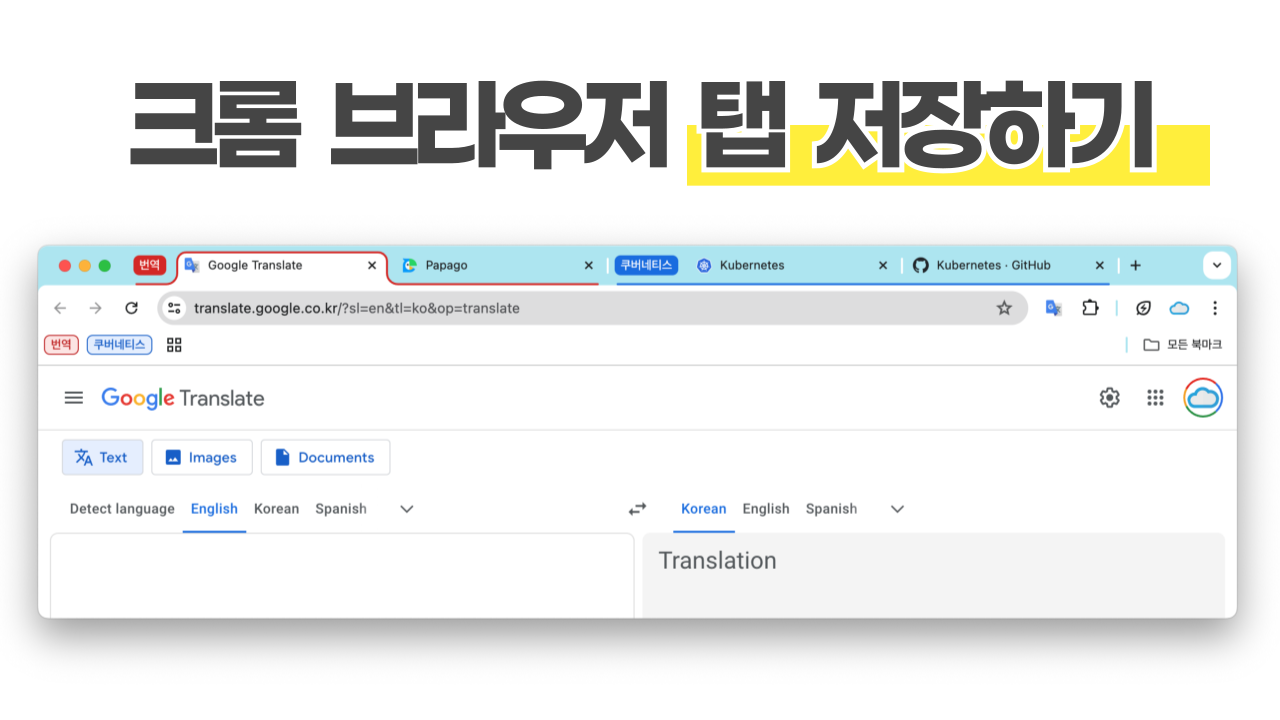This screenshot has height=720, width=1280.
Task: Open site information icon in address bar
Action: click(x=175, y=308)
